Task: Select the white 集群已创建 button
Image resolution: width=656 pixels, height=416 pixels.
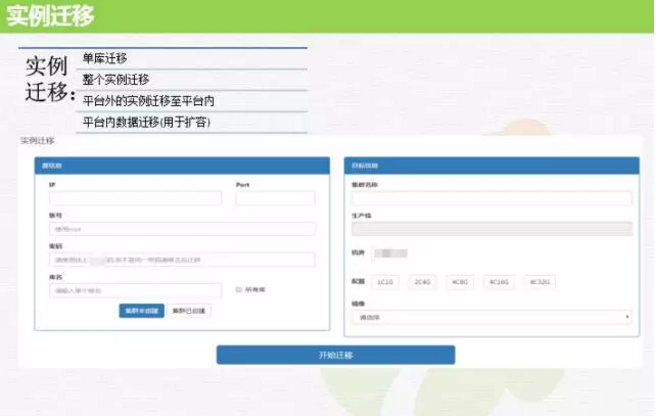Action: (189, 311)
